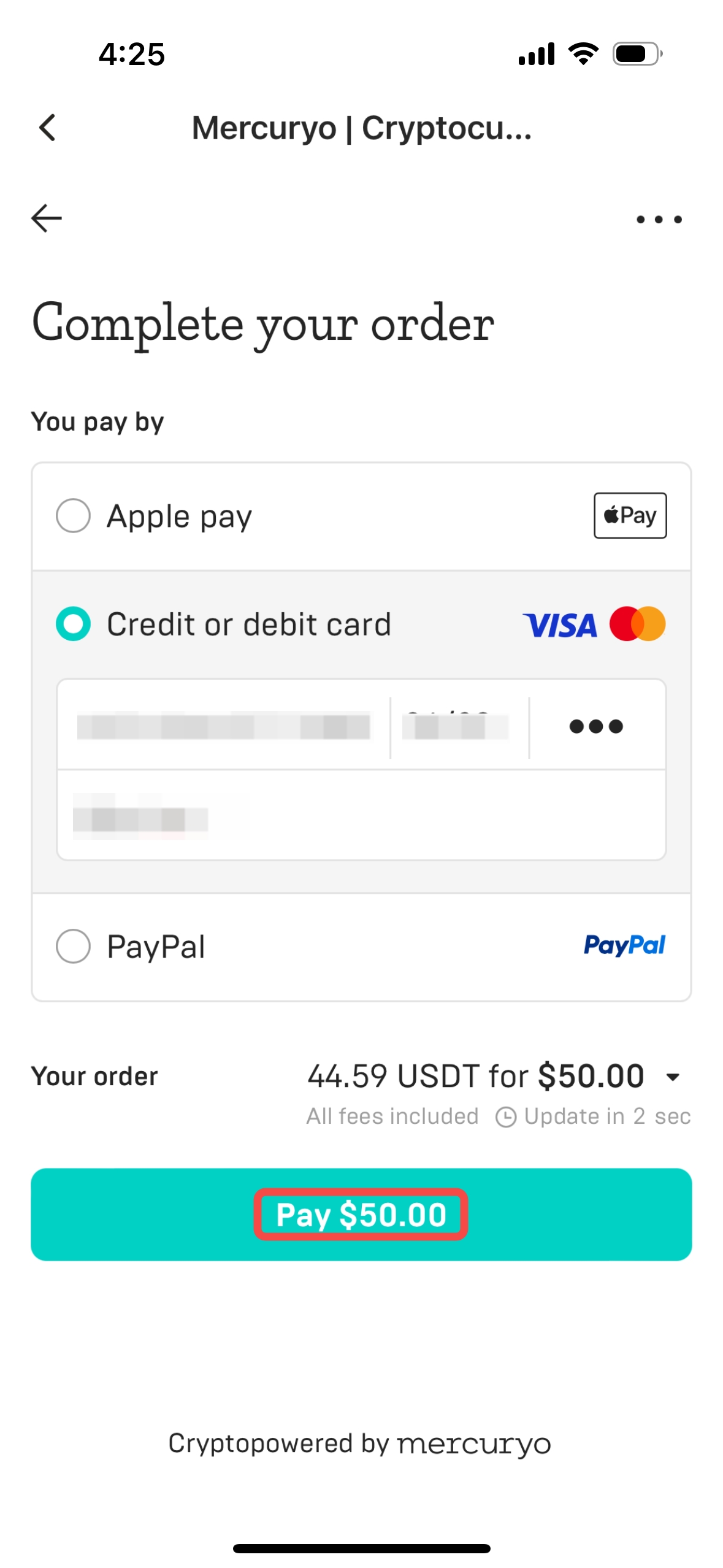The image size is (723, 1568).
Task: Select the PayPal radio button
Action: (x=73, y=946)
